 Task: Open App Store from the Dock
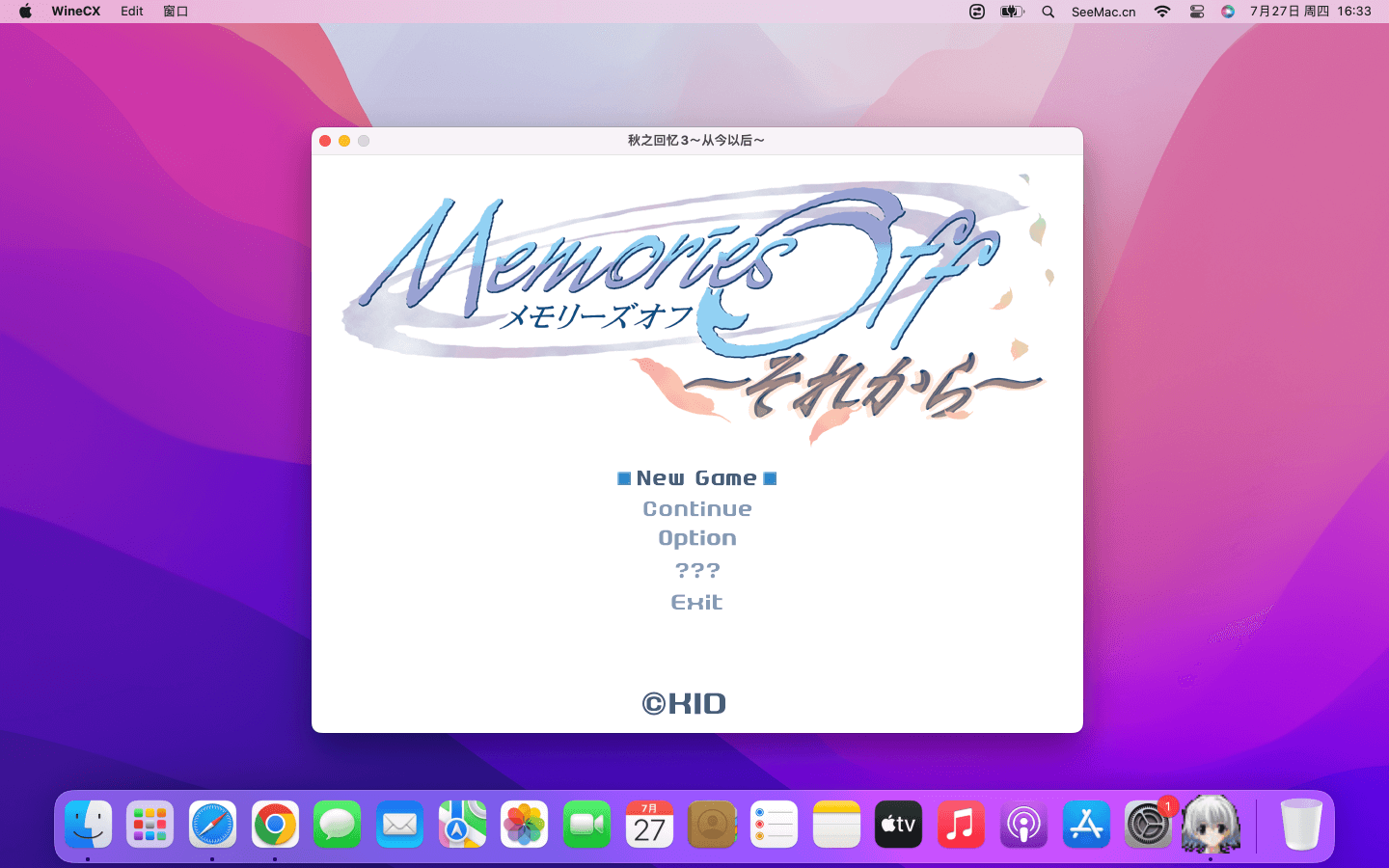click(x=1086, y=825)
